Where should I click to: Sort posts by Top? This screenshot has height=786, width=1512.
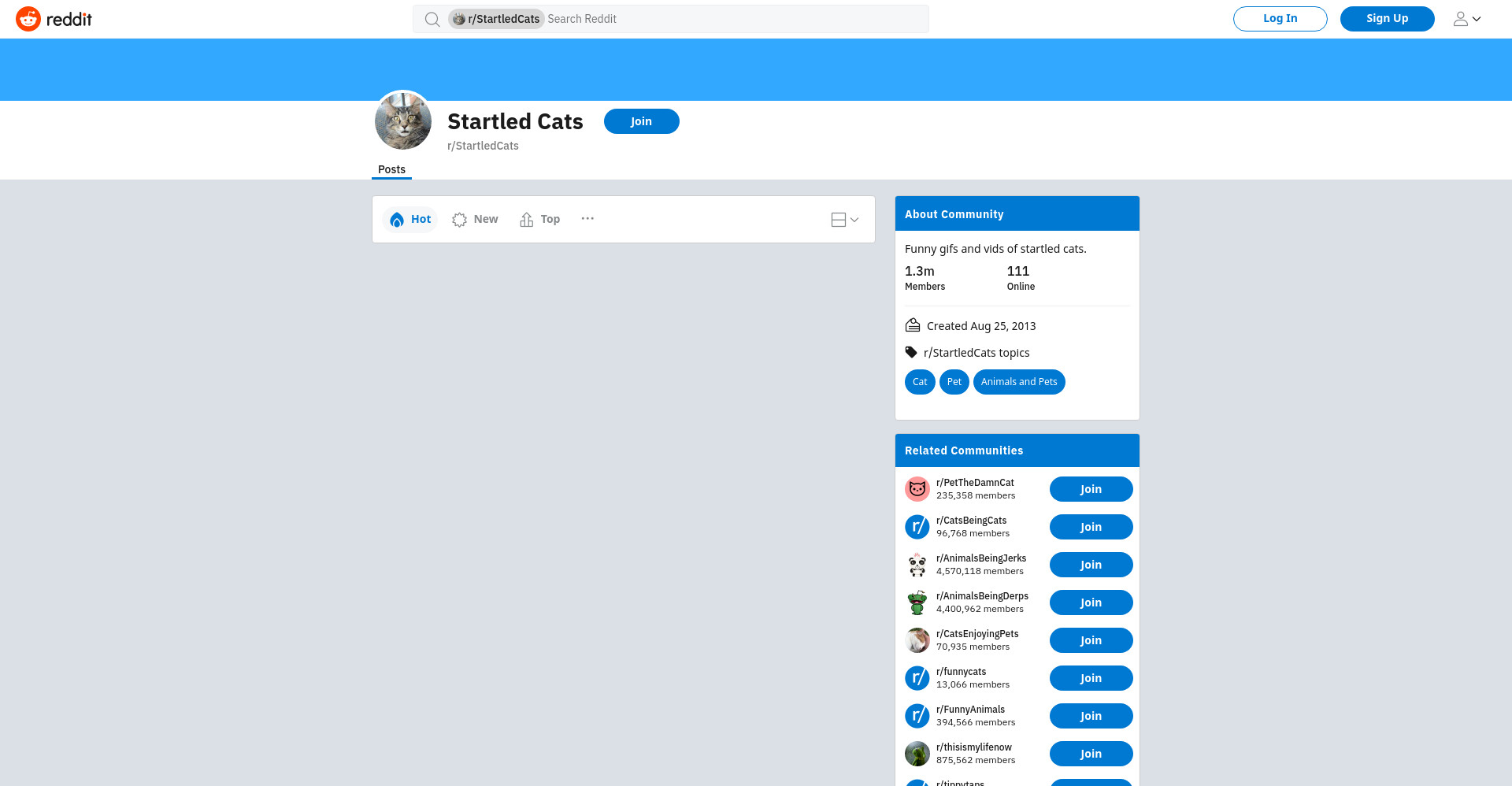pyautogui.click(x=540, y=219)
